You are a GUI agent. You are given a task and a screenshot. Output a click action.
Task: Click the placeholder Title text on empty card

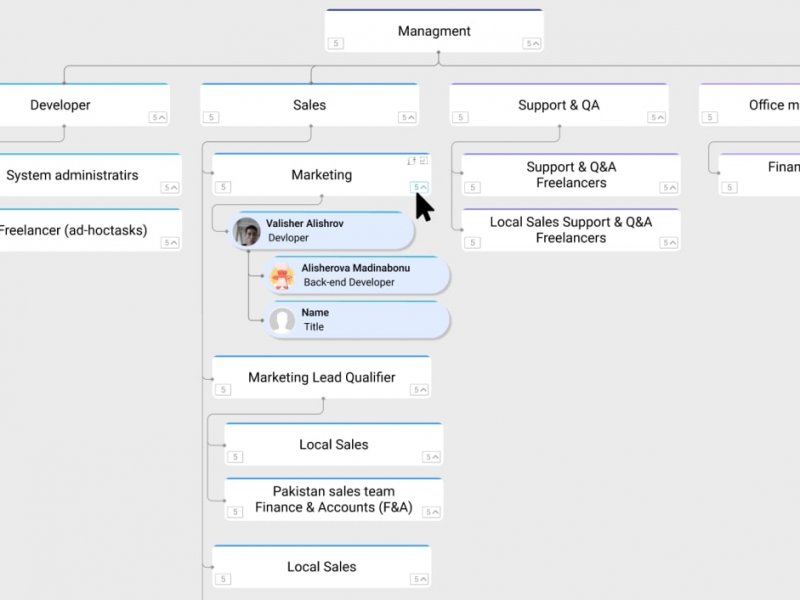click(x=314, y=327)
